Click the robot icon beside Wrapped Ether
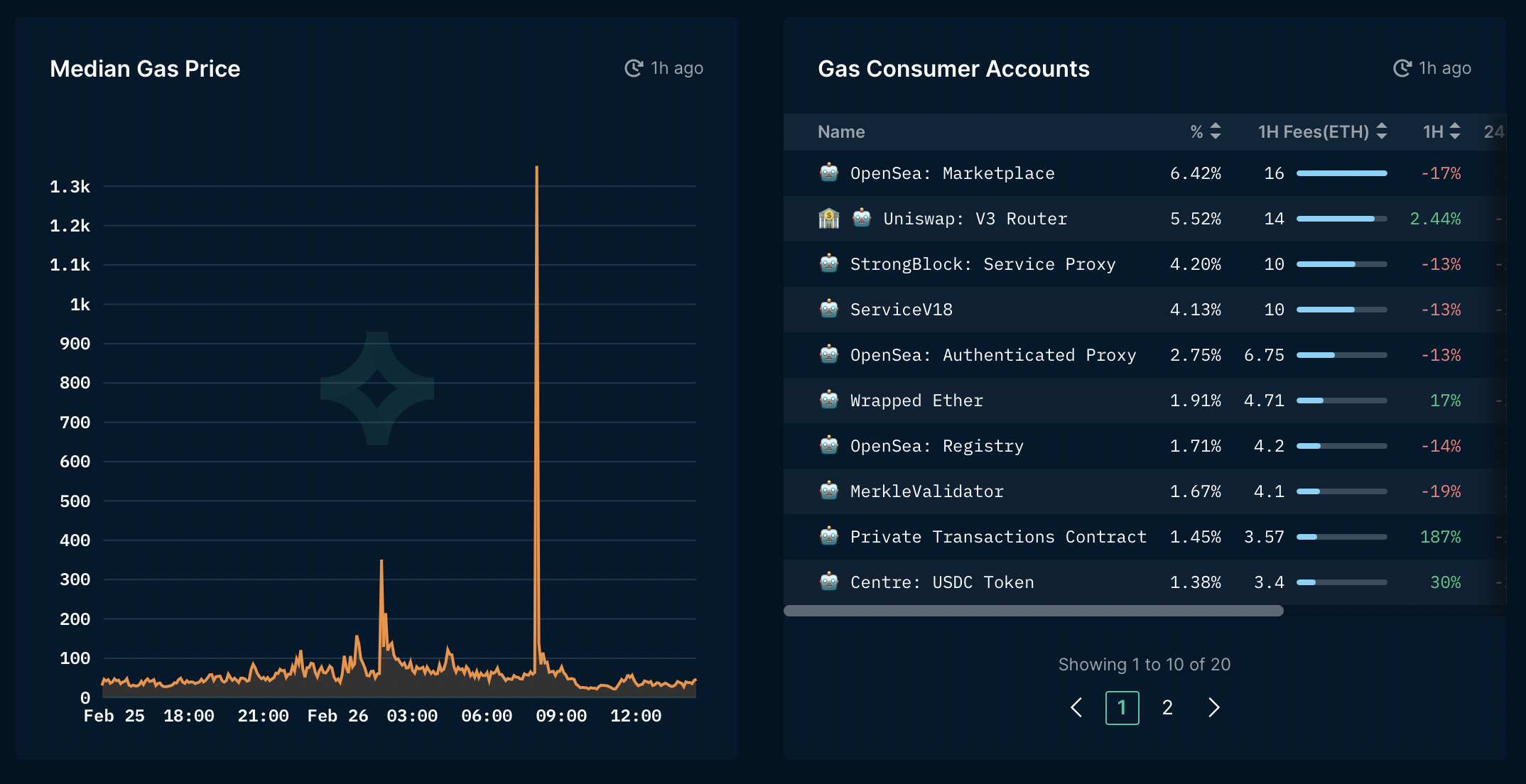Viewport: 1526px width, 784px height. [829, 400]
